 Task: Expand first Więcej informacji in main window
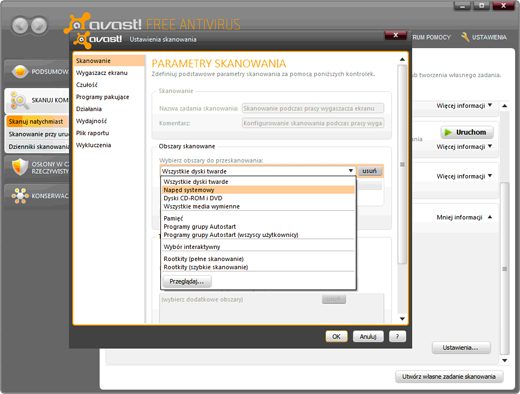tap(464, 105)
